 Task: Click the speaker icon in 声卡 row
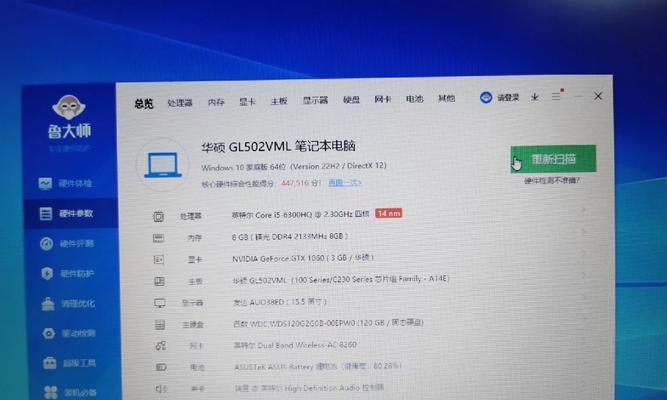click(x=161, y=388)
